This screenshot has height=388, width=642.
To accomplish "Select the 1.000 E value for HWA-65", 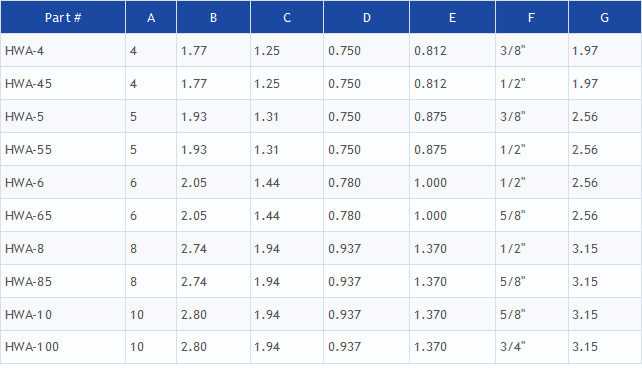I will pyautogui.click(x=430, y=215).
